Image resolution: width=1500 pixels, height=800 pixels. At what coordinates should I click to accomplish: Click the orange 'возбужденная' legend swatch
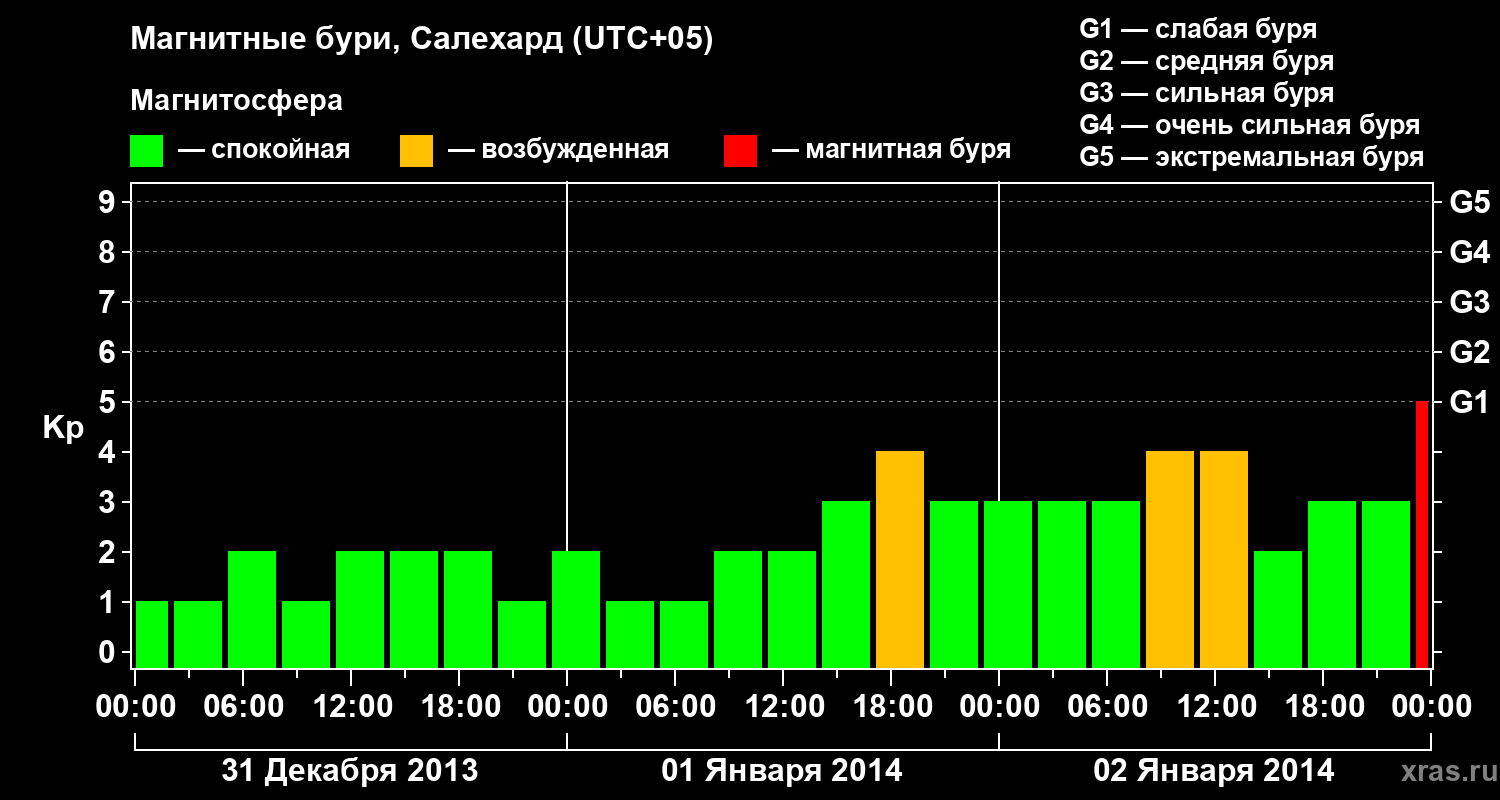click(x=417, y=151)
